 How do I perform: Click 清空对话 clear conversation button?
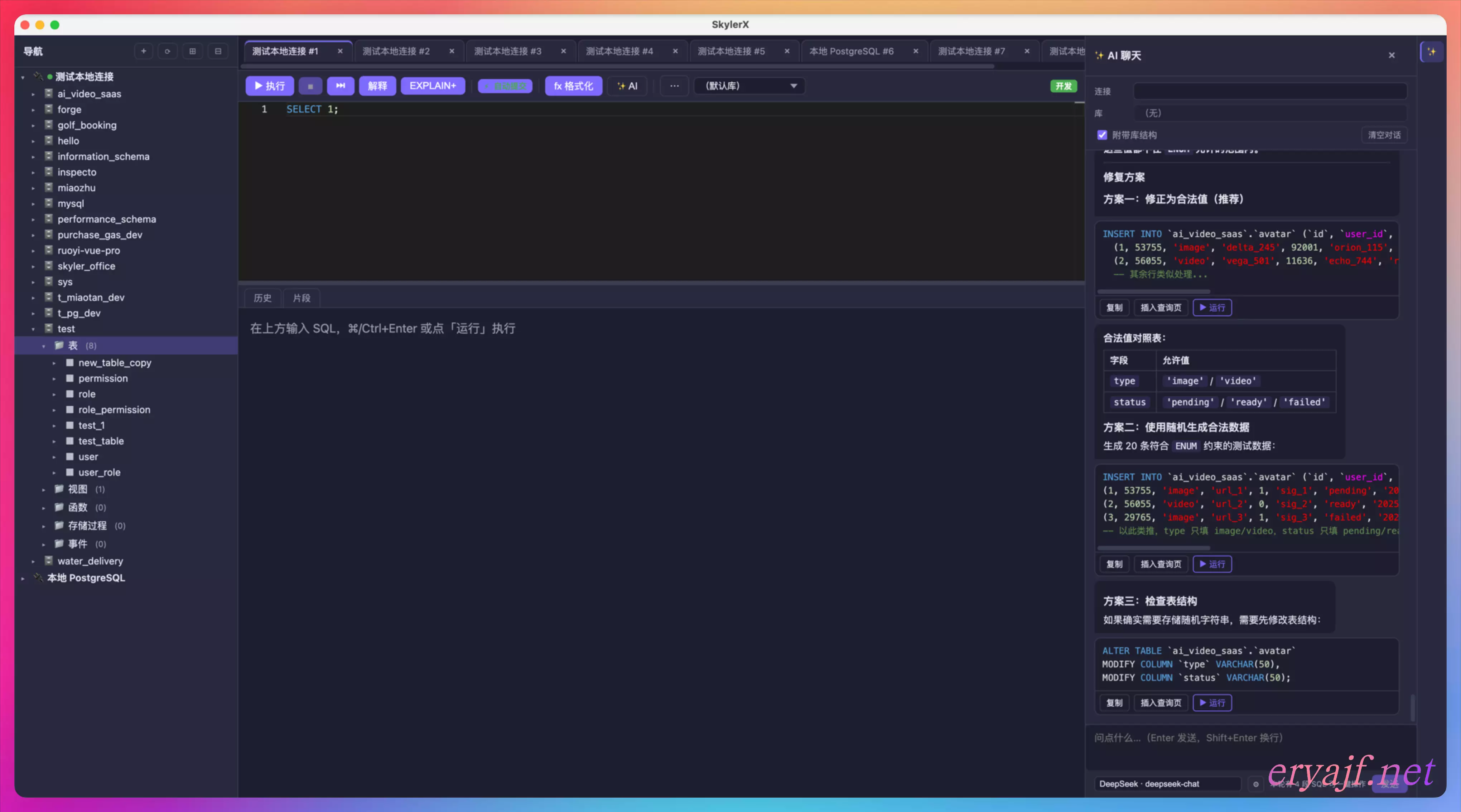[x=1384, y=135]
